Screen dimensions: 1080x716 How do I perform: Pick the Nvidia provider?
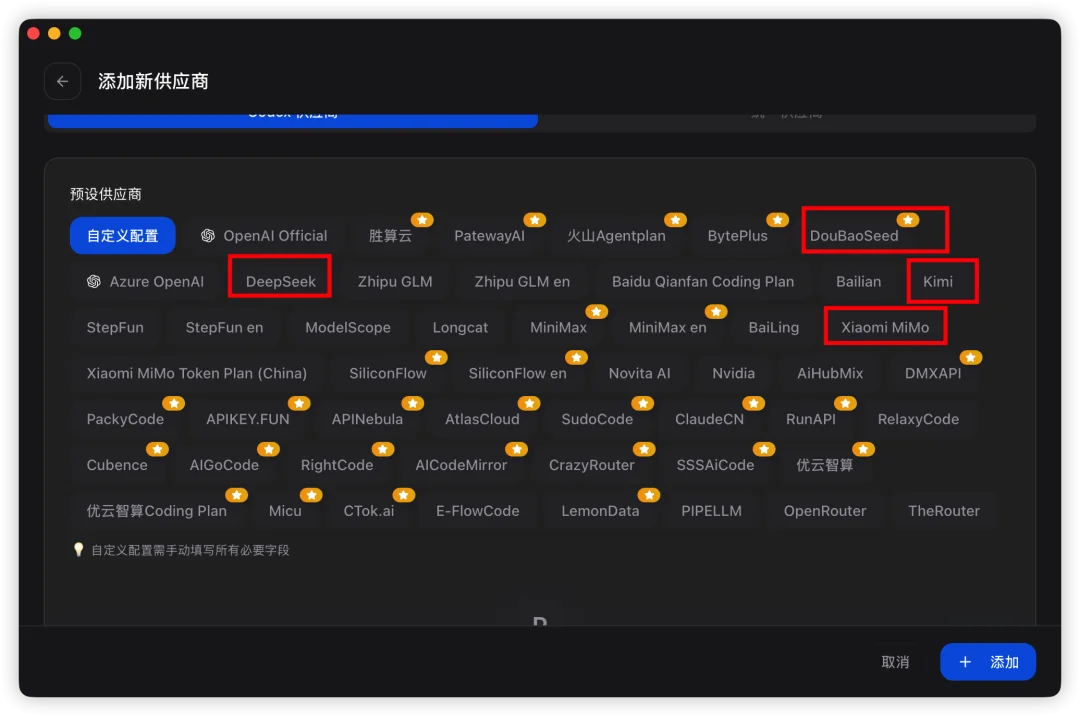click(x=734, y=373)
